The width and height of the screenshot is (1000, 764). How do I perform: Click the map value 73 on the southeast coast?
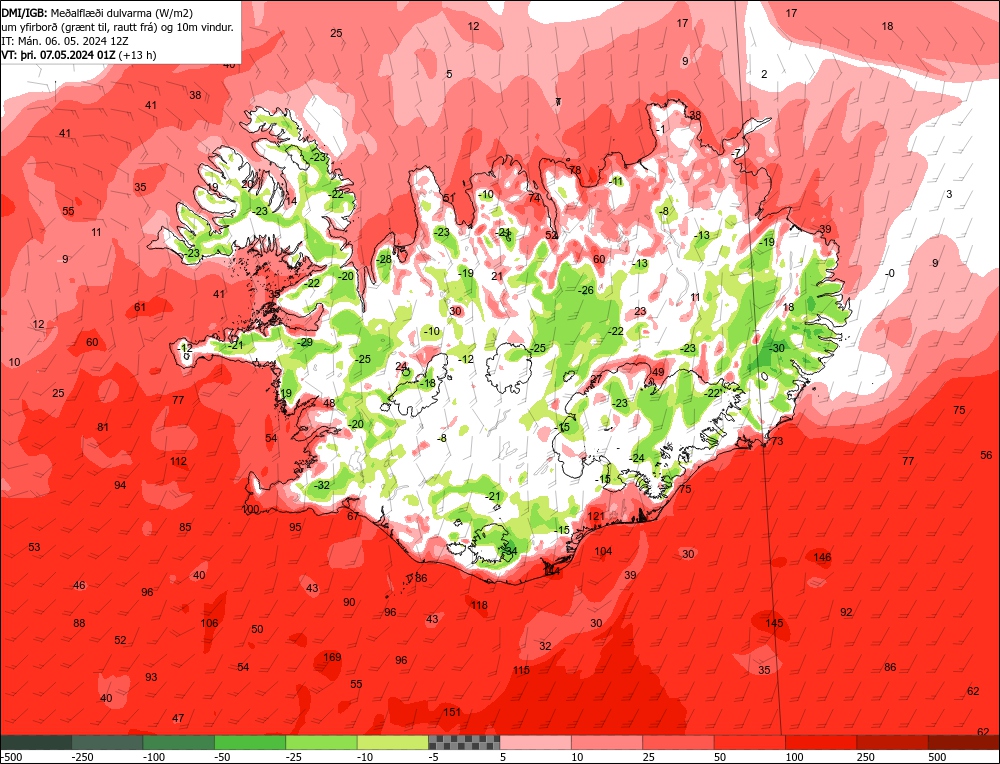777,441
